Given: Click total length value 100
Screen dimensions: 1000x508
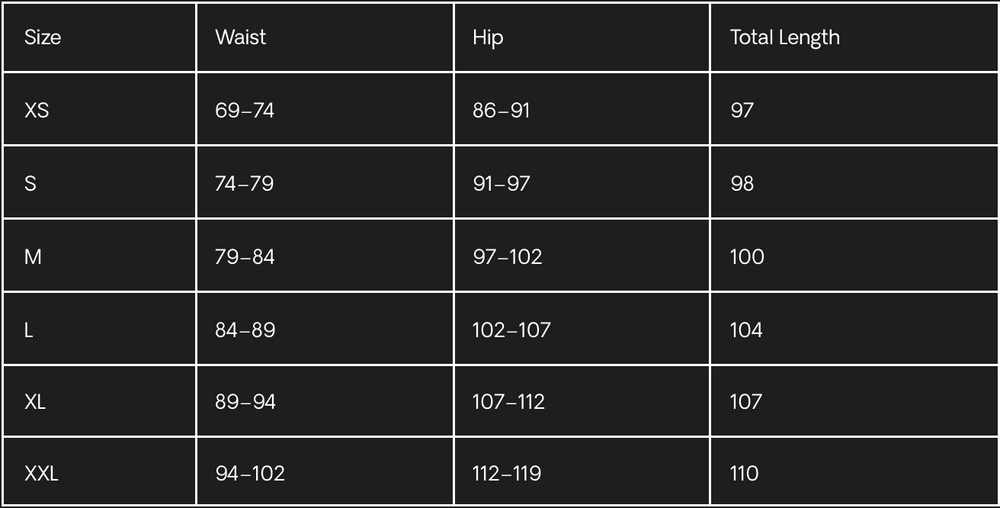Looking at the screenshot, I should click(x=747, y=257).
